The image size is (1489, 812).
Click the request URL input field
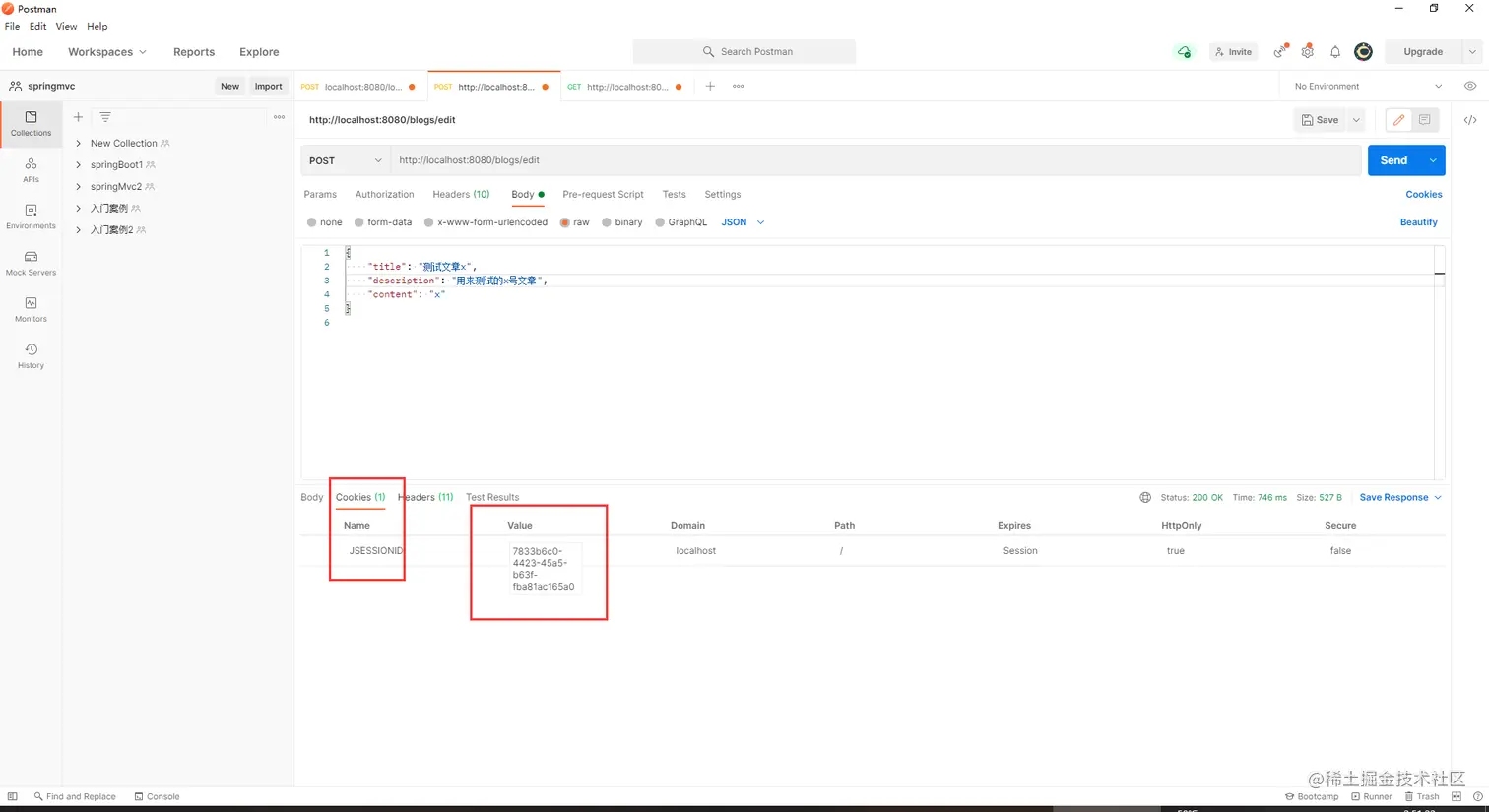click(875, 160)
